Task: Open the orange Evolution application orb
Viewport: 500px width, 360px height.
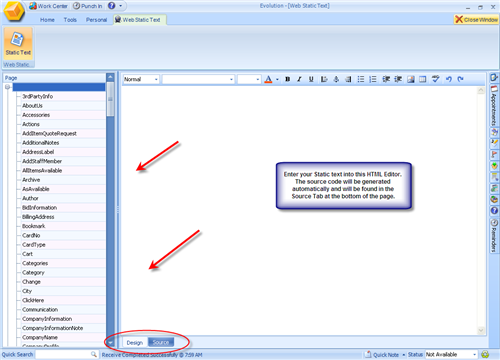Action: pos(14,11)
